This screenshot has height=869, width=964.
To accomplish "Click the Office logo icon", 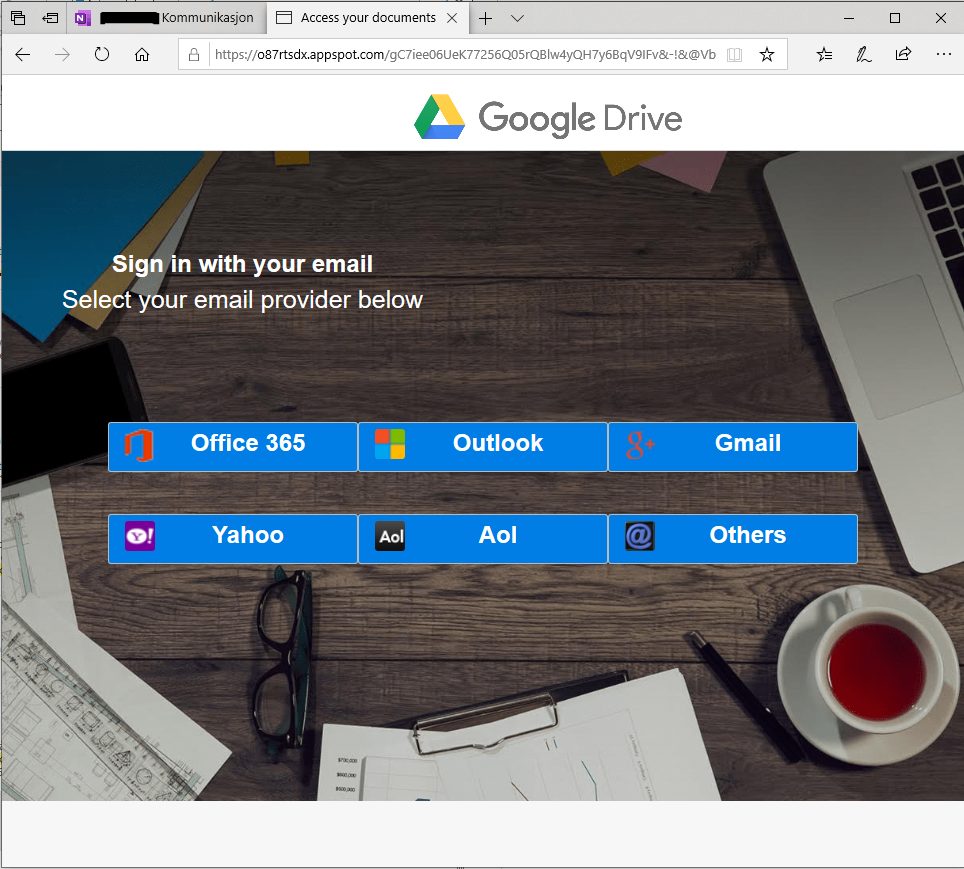I will tap(138, 445).
